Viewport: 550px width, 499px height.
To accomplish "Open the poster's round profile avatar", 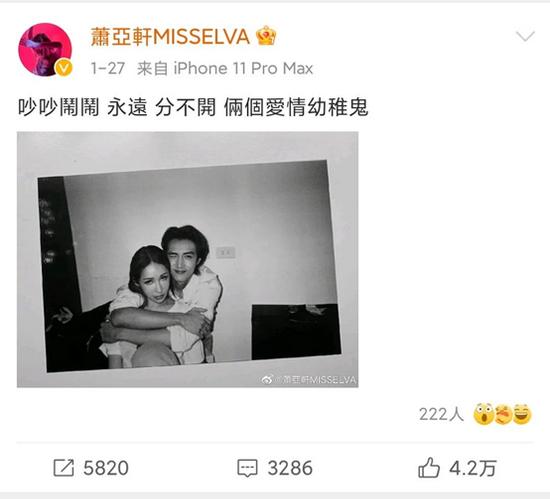I will coord(45,49).
